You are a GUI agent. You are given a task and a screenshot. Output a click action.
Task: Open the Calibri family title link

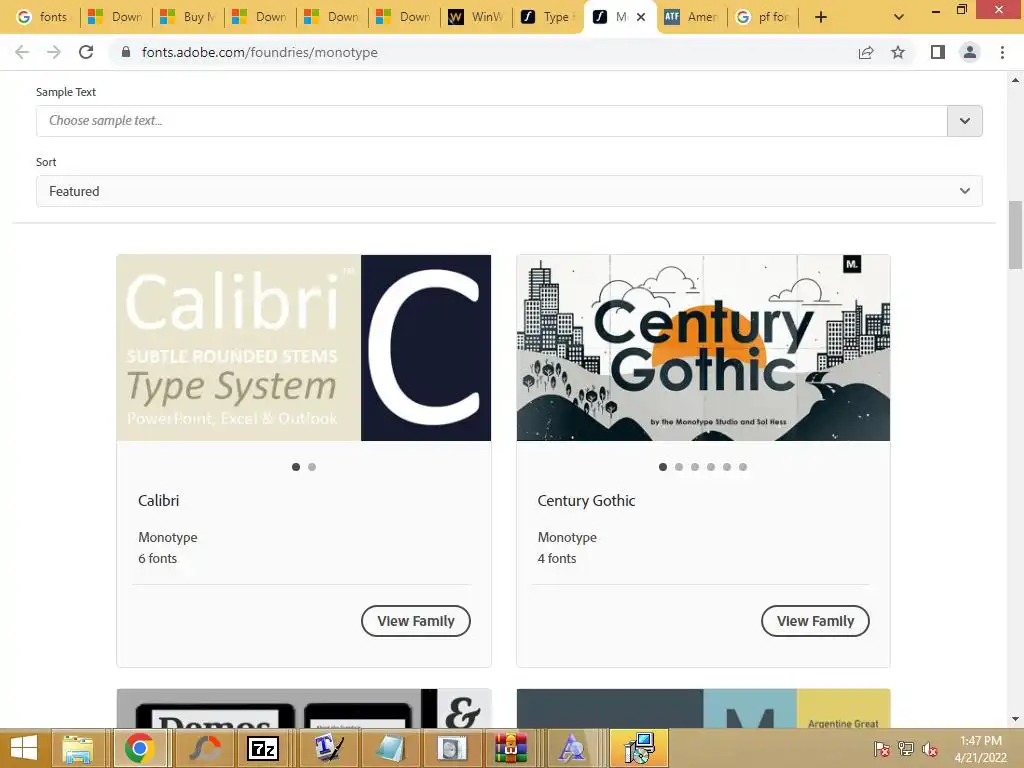pyautogui.click(x=159, y=501)
